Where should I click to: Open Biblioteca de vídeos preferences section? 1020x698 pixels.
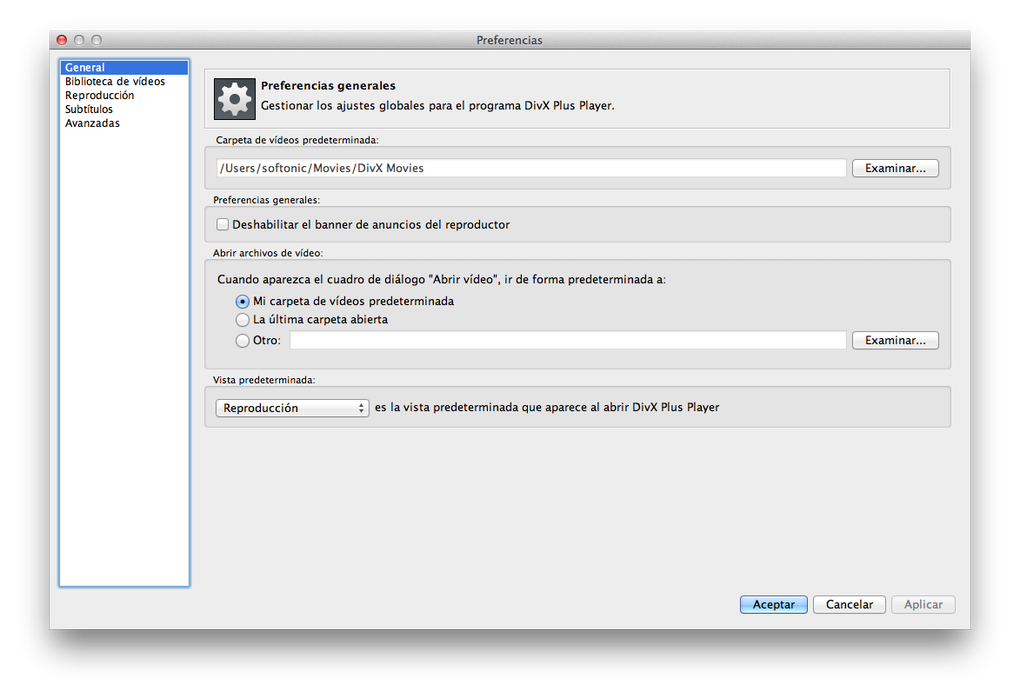(x=115, y=82)
